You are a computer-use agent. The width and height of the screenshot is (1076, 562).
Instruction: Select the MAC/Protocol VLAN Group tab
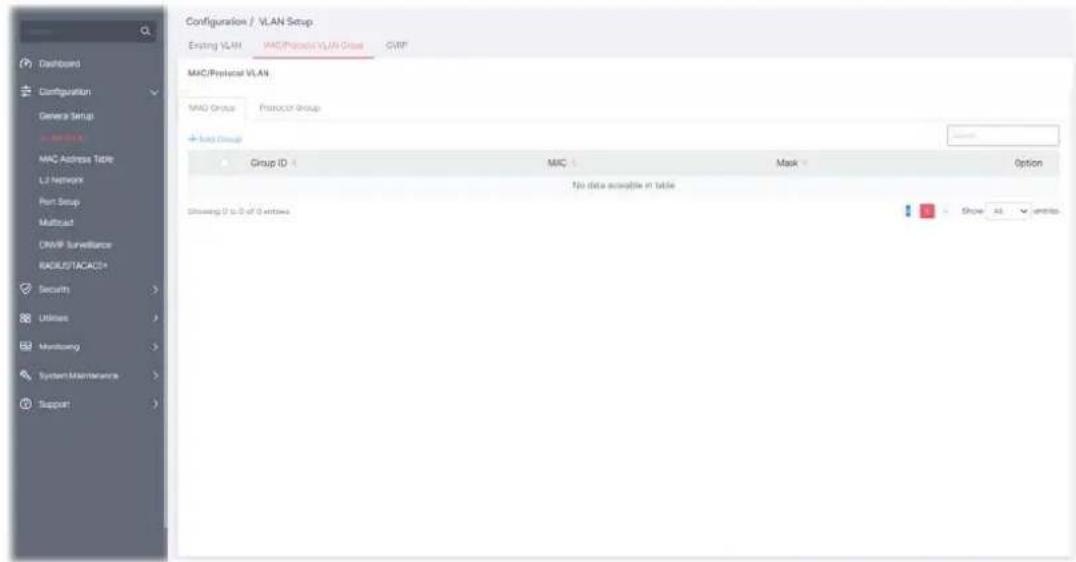(314, 45)
